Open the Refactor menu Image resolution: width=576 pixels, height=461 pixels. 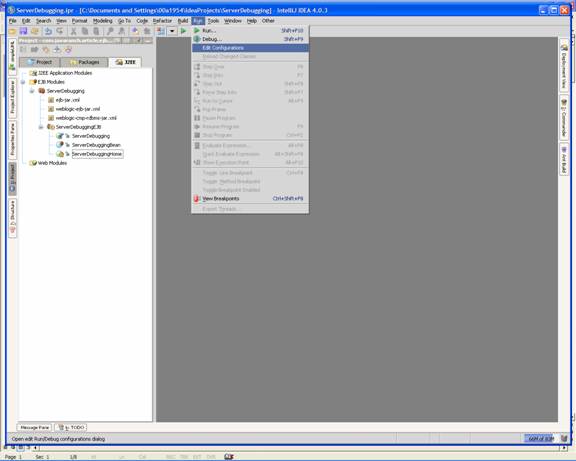point(162,21)
